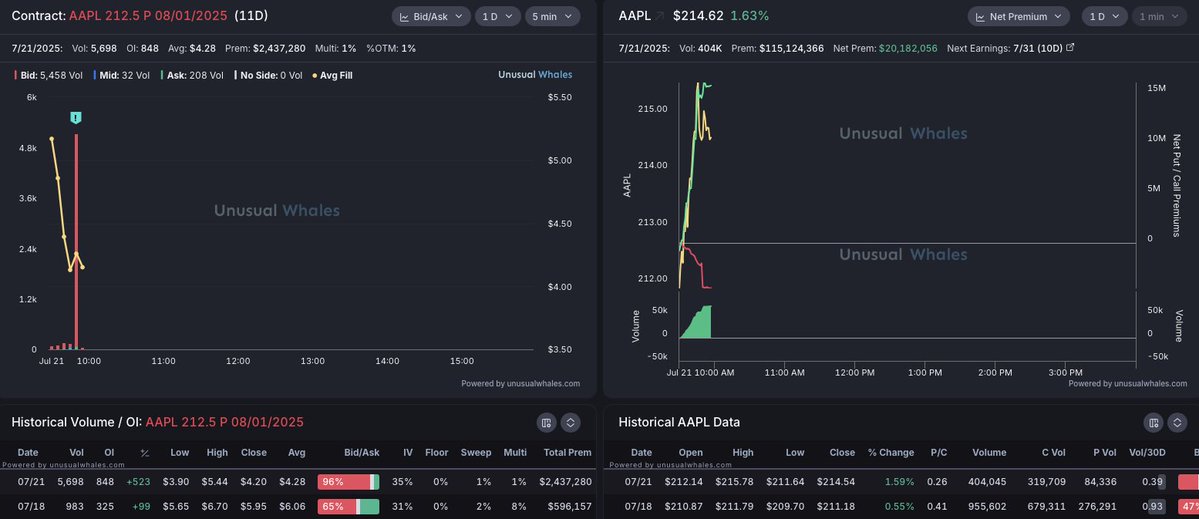Click 'Powered by unusualwhales.com' under the AAPL chart
This screenshot has width=1199, height=519.
click(x=1127, y=384)
